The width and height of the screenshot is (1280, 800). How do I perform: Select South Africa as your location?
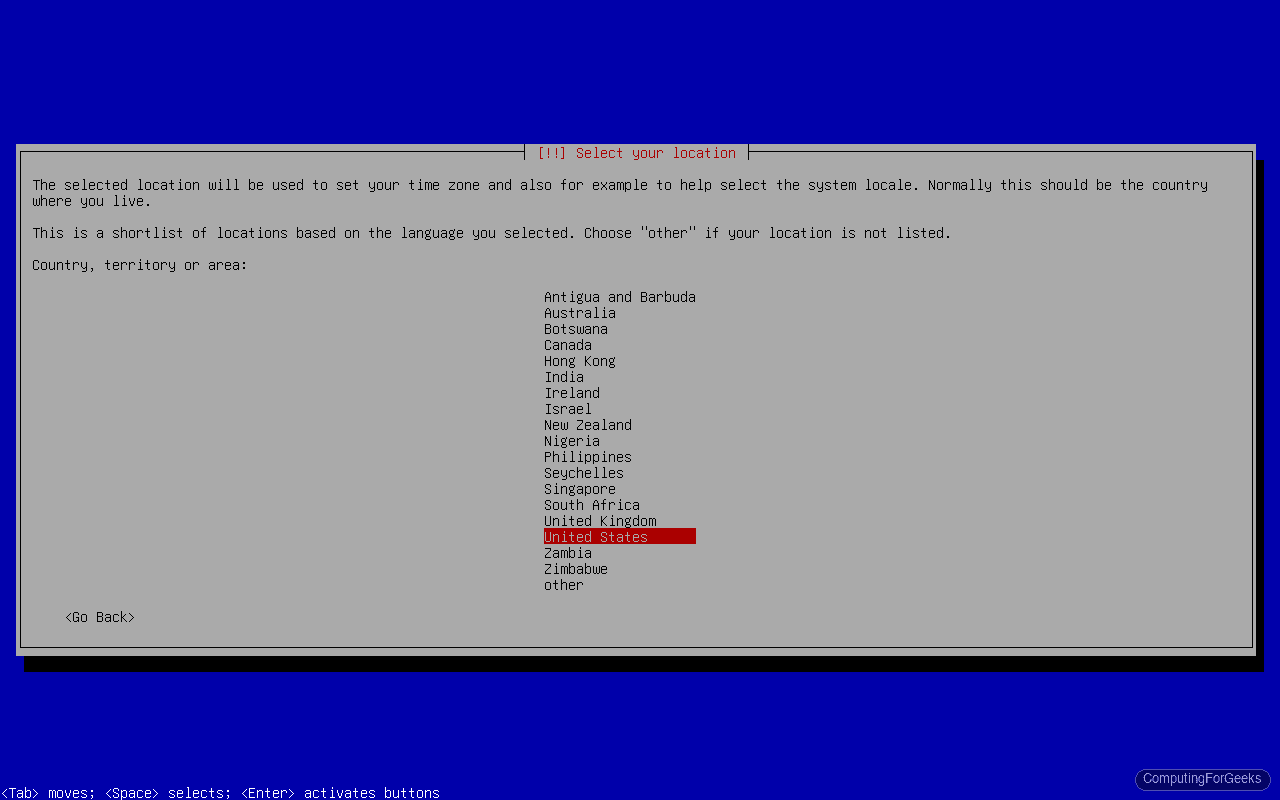coord(591,505)
